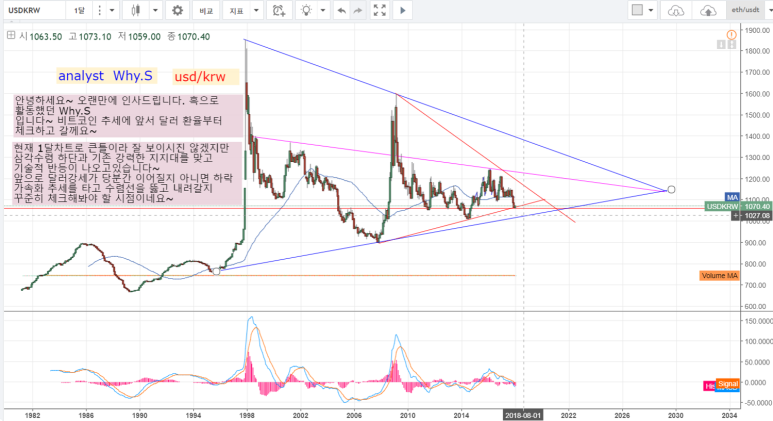Click the trendline start circle handle near 1996
Viewport: 773px width, 421px height.
pos(216,271)
